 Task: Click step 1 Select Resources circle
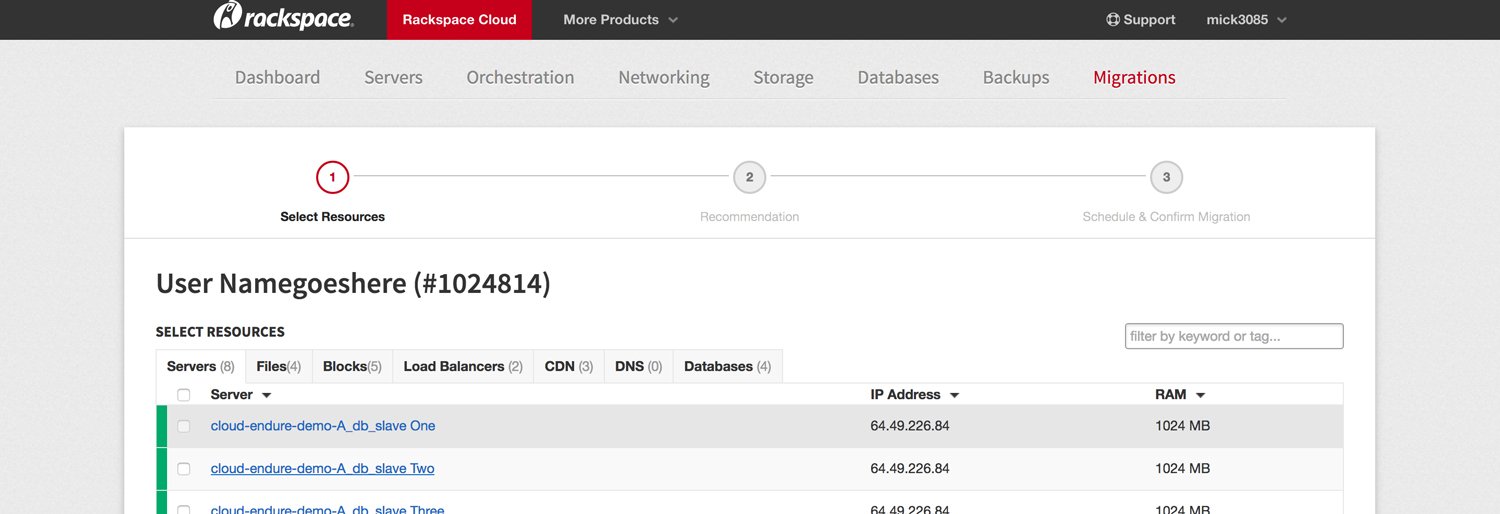pos(332,178)
